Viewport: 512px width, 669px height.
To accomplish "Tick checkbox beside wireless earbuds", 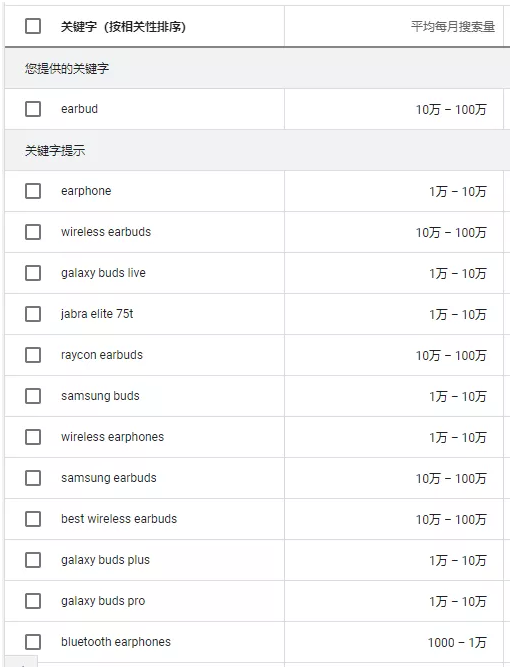I will point(33,232).
